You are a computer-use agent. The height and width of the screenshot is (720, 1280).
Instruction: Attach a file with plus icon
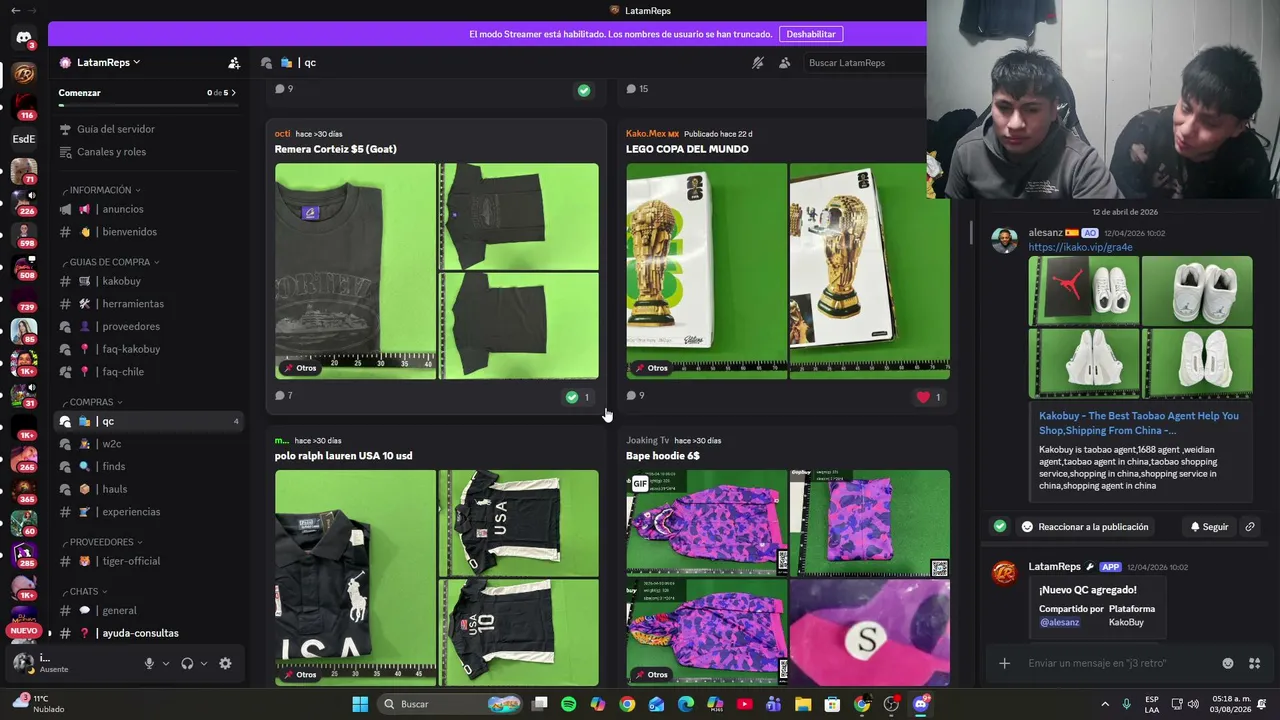point(1004,663)
